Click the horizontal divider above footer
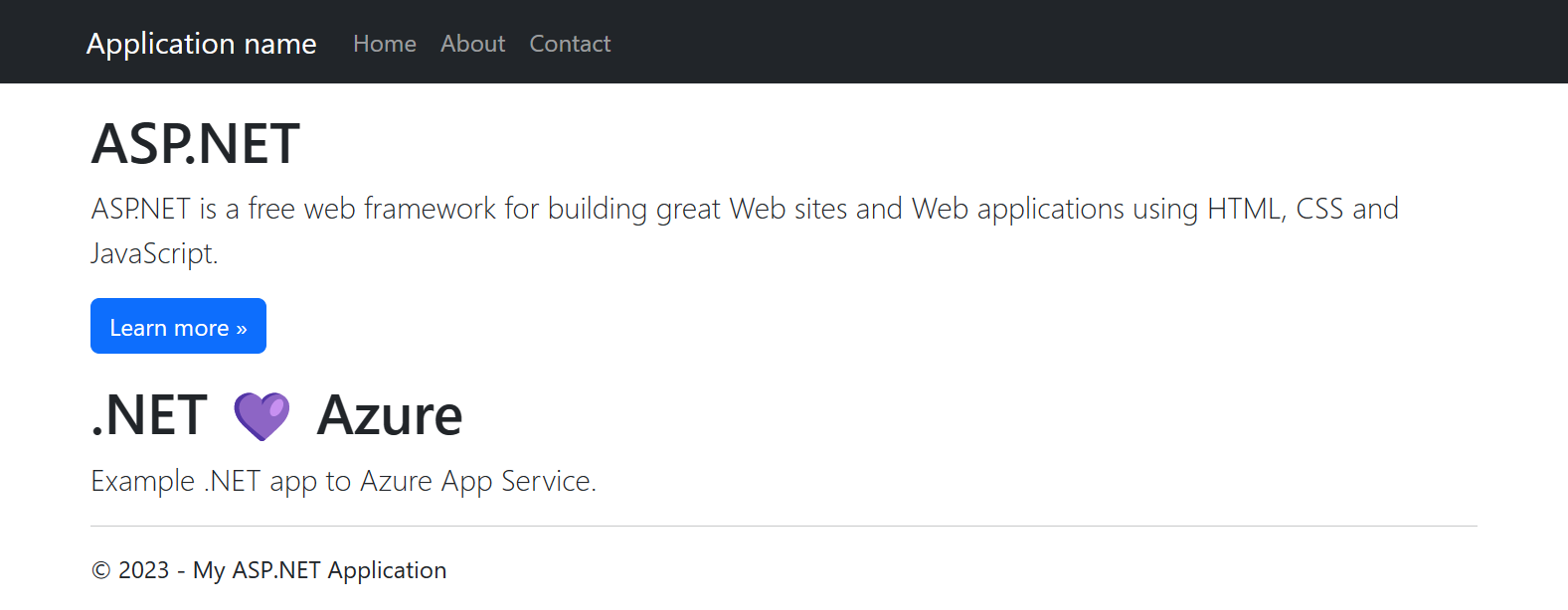The height and width of the screenshot is (610, 1568). tap(784, 526)
